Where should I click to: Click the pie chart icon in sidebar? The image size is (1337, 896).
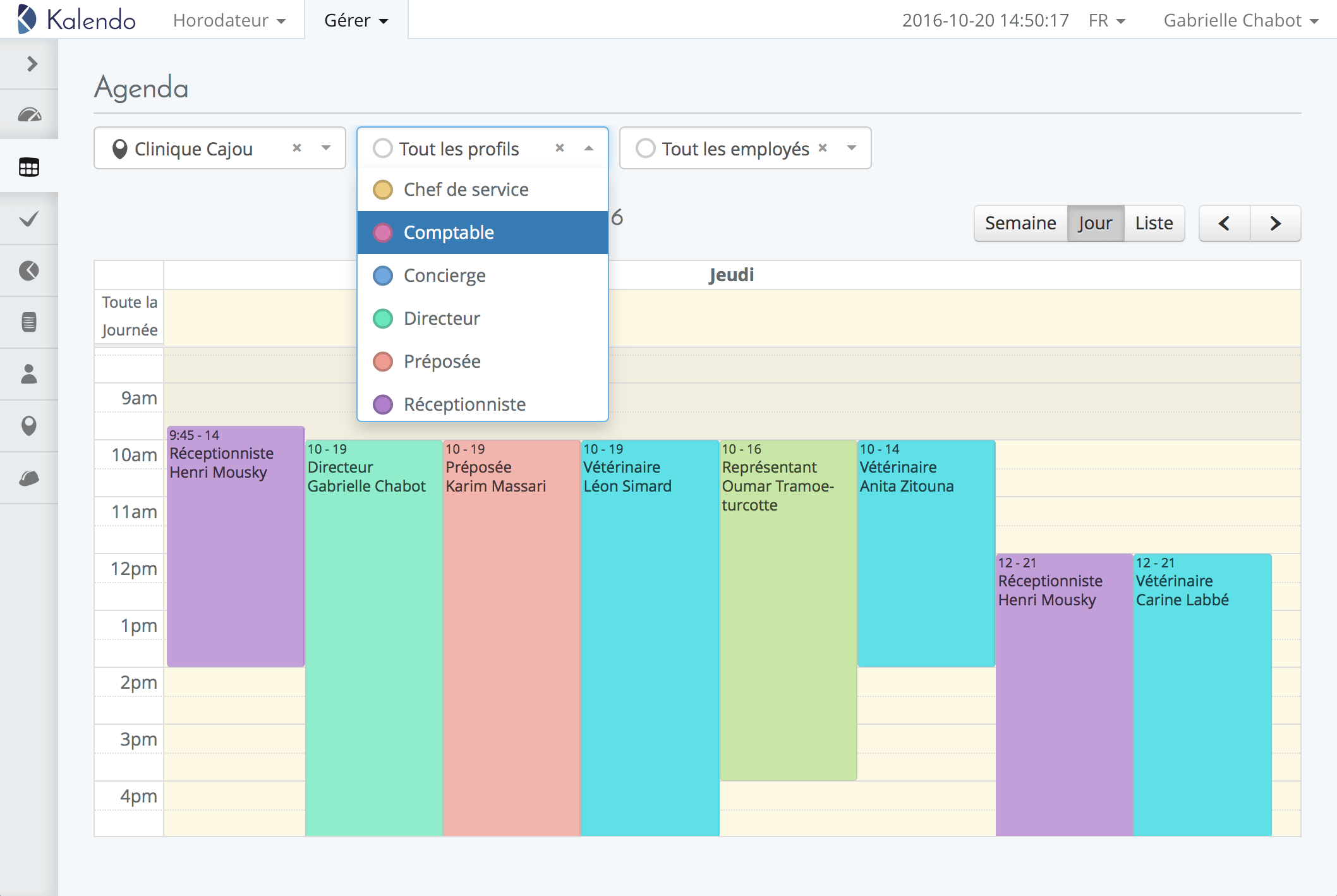(29, 270)
